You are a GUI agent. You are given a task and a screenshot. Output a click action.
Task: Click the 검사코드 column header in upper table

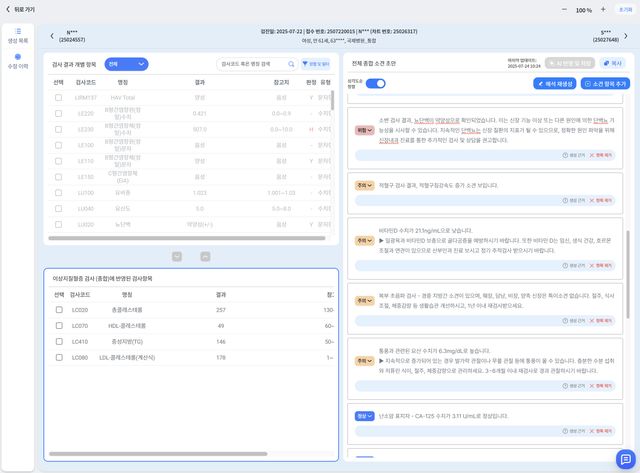click(86, 82)
